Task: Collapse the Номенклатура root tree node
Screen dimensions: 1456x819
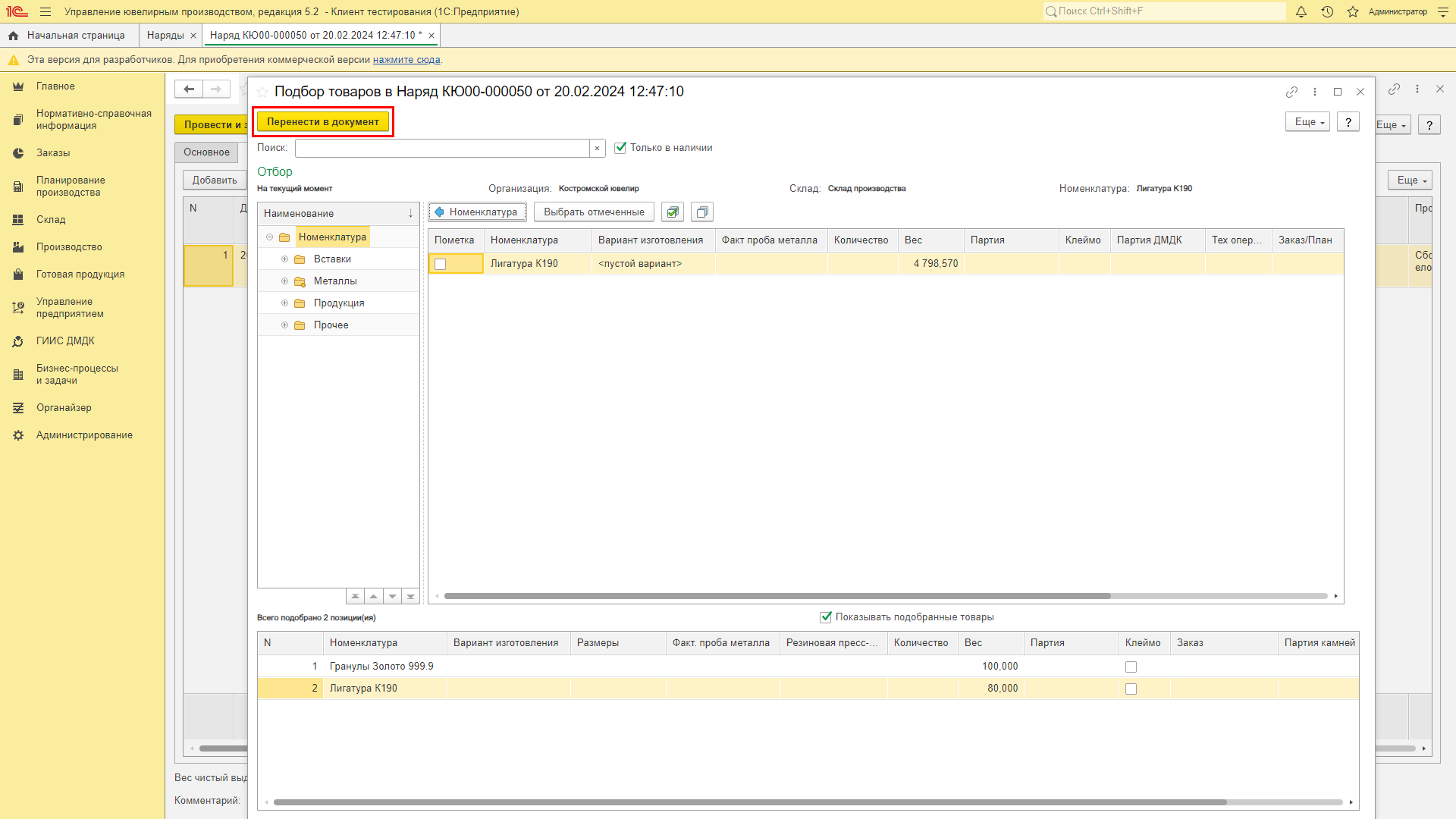Action: 269,237
